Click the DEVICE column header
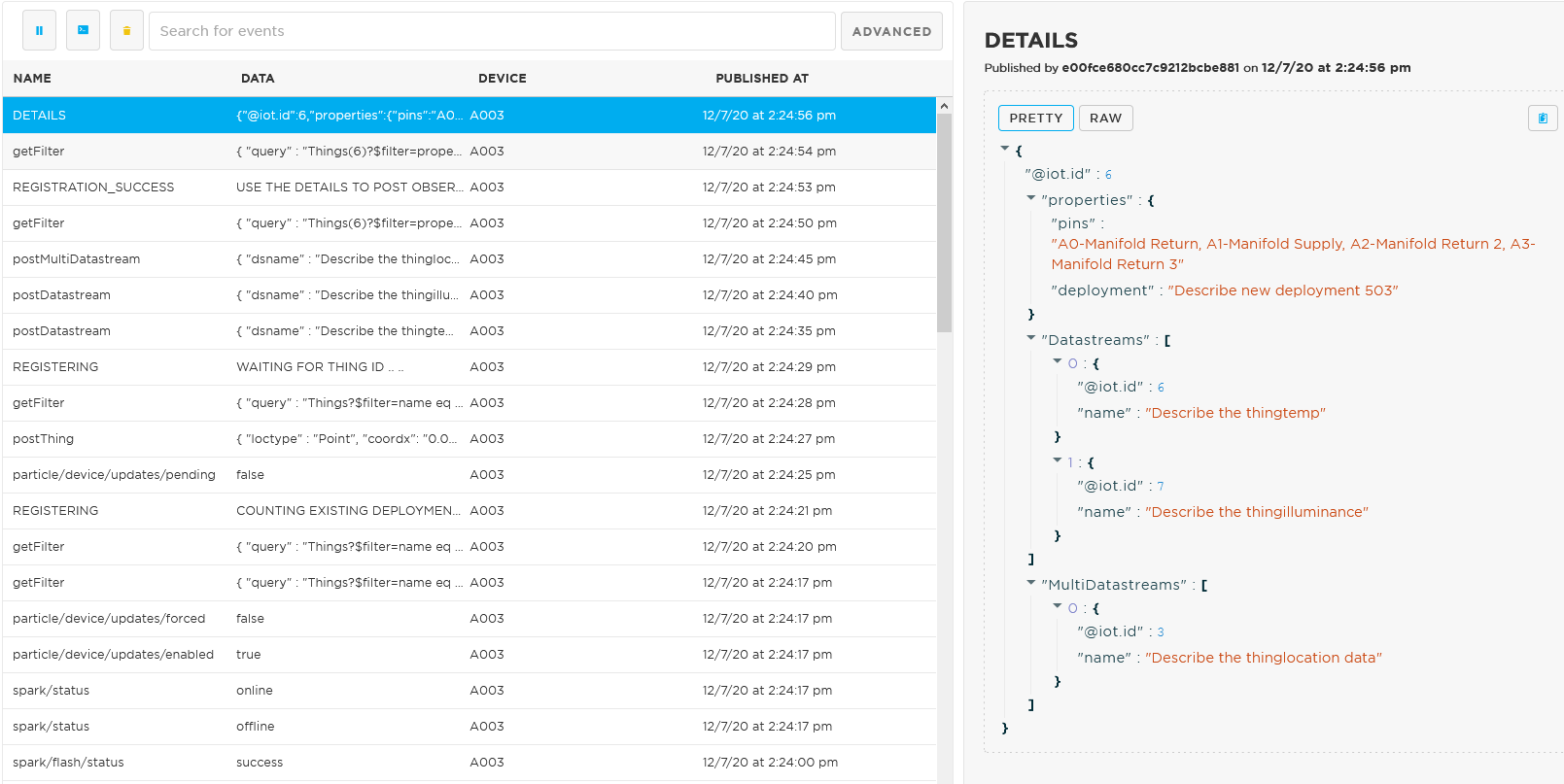This screenshot has width=1564, height=784. pyautogui.click(x=503, y=79)
